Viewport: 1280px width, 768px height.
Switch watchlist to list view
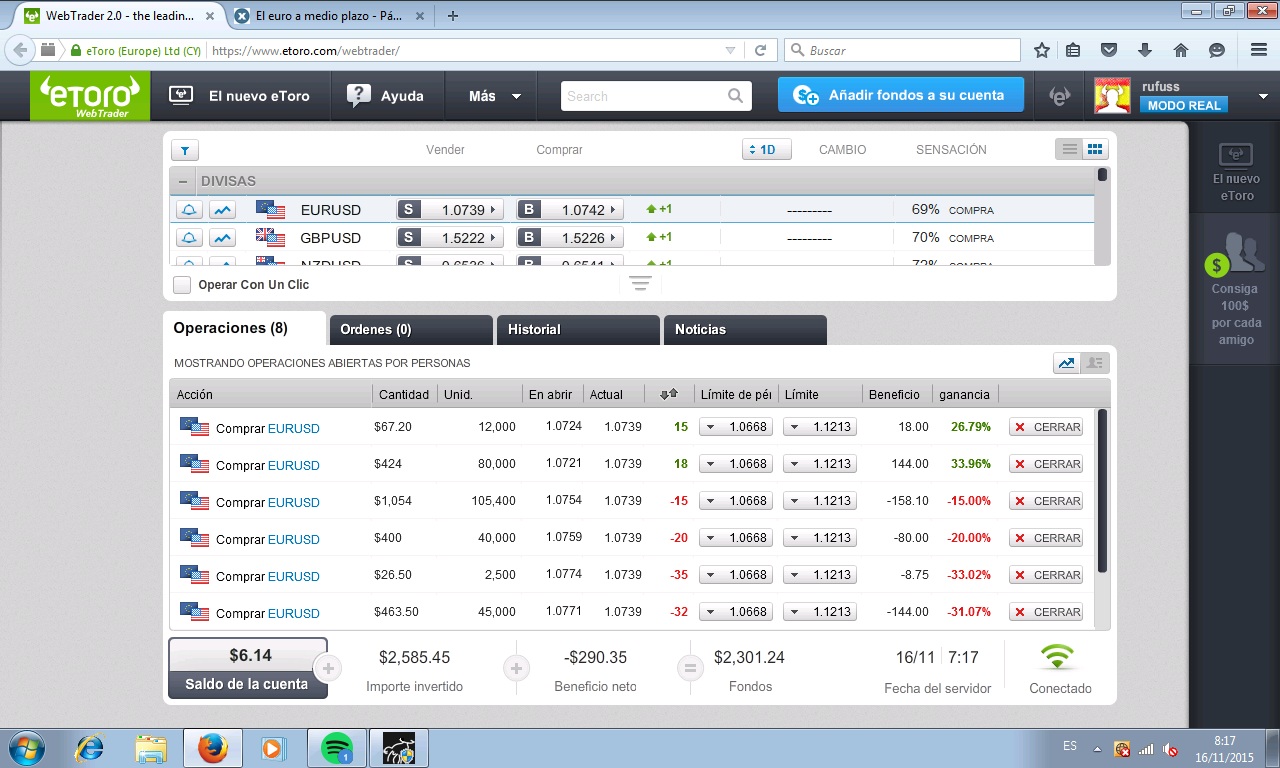(x=1070, y=150)
